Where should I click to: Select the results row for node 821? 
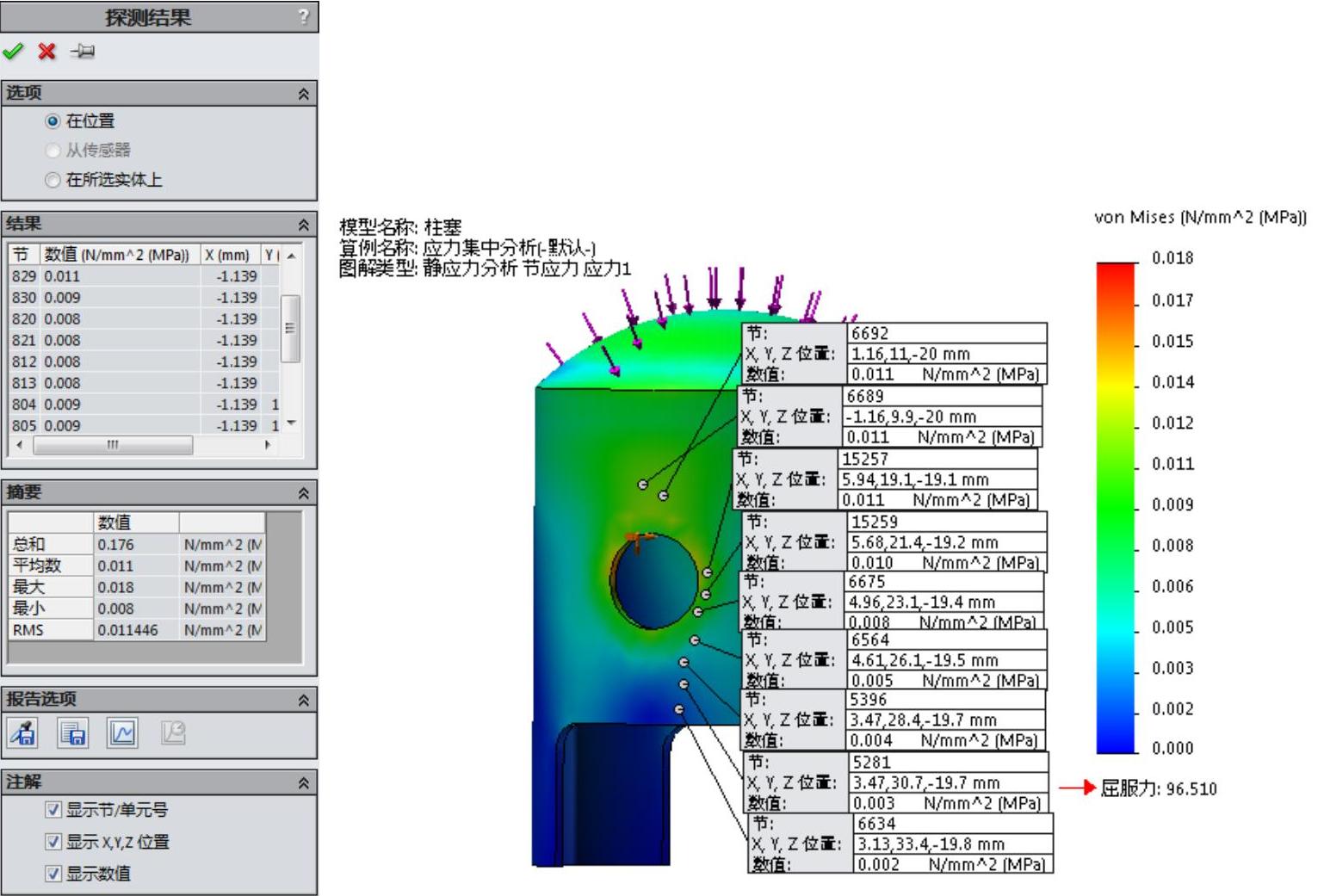tap(145, 341)
